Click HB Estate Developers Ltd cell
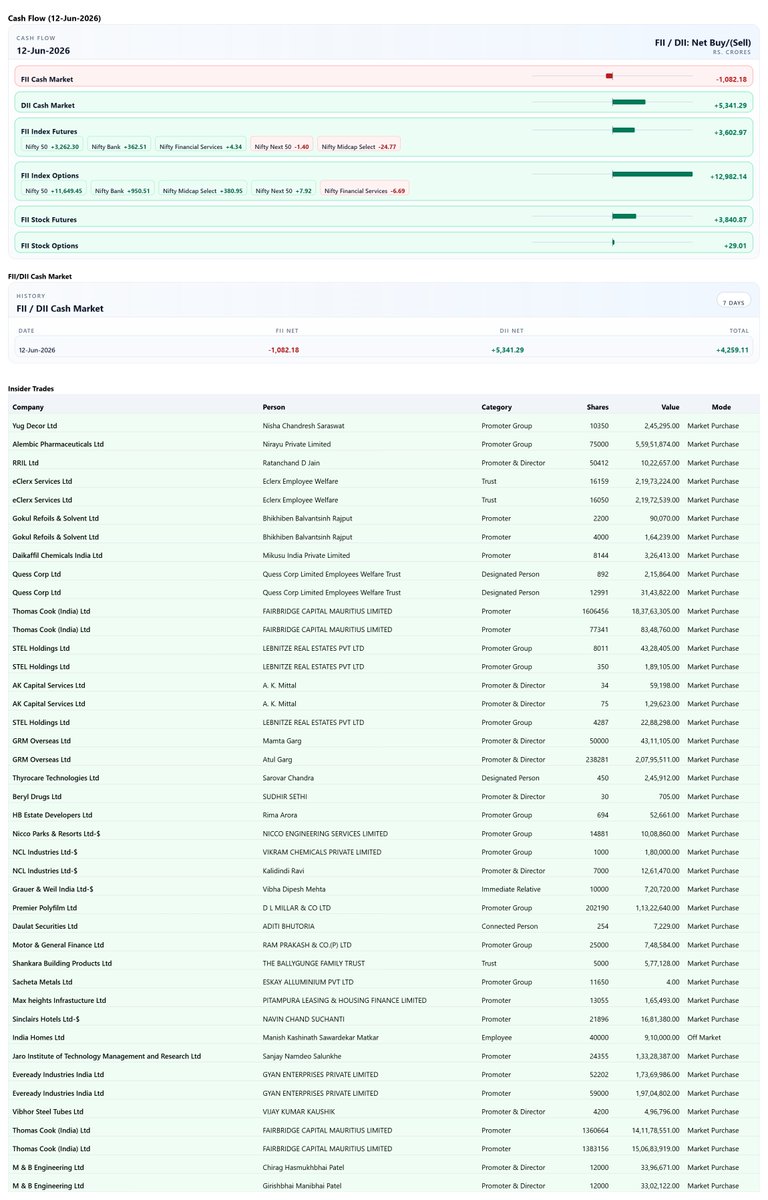The width and height of the screenshot is (768, 1200). tap(52, 815)
